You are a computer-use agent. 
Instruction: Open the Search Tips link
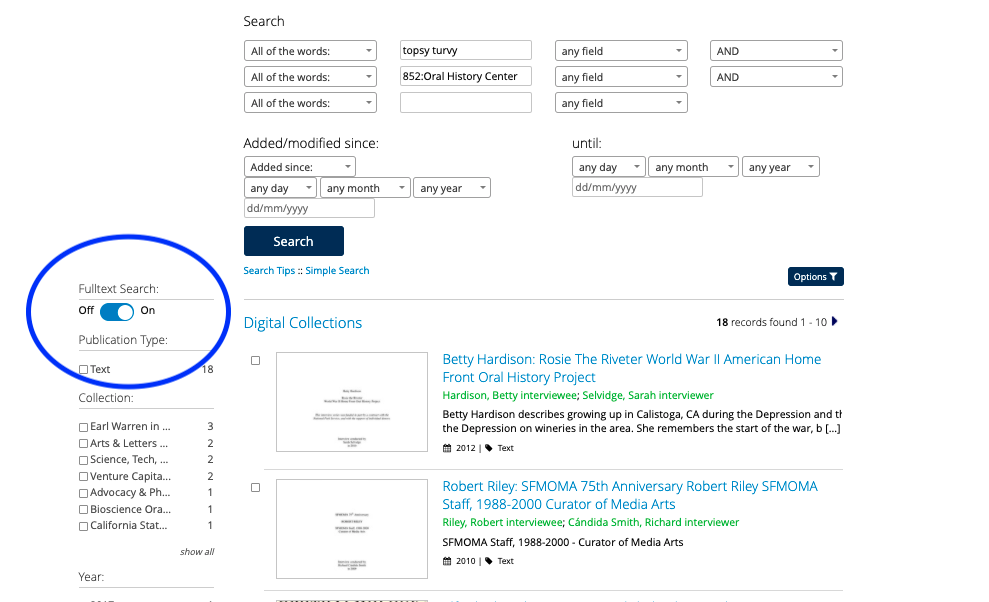coord(269,271)
